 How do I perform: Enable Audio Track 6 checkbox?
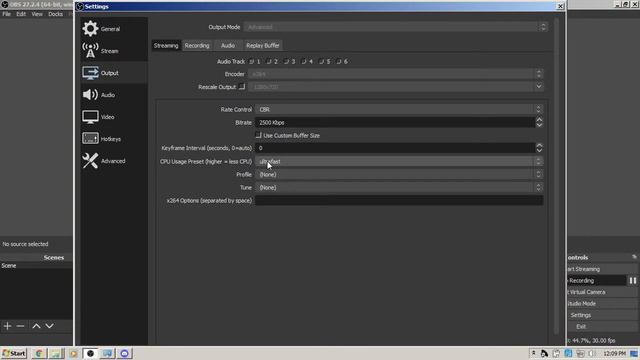tap(339, 62)
